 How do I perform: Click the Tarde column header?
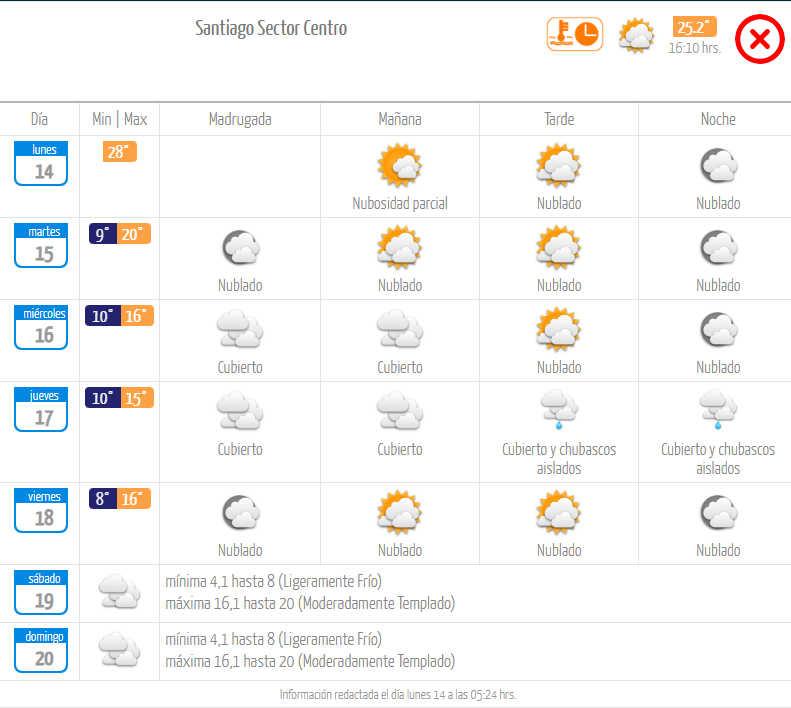(x=559, y=119)
